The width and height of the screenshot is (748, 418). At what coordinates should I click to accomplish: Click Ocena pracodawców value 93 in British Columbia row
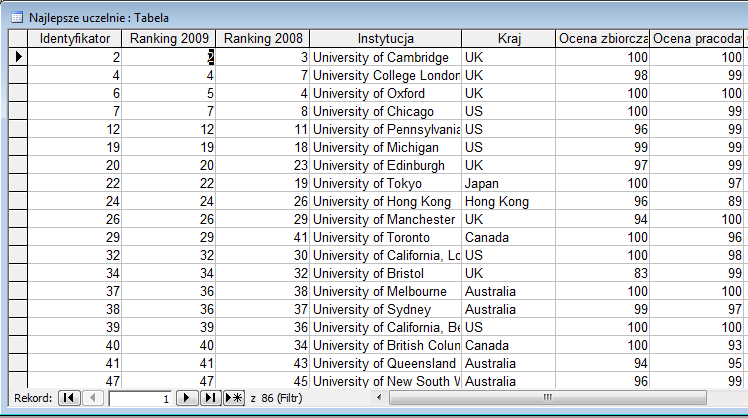coord(696,345)
